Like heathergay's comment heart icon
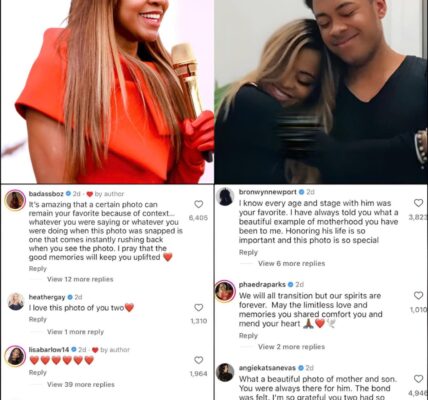 coord(198,308)
